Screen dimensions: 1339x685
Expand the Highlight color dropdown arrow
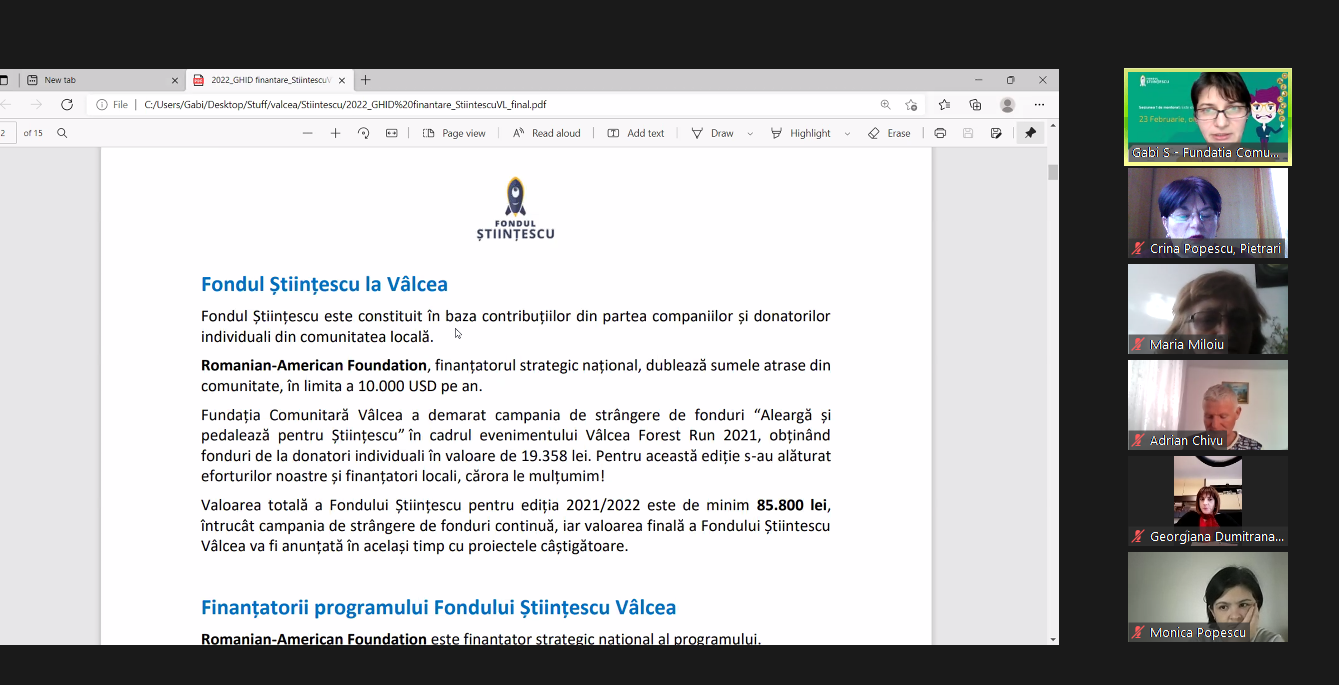click(x=847, y=133)
